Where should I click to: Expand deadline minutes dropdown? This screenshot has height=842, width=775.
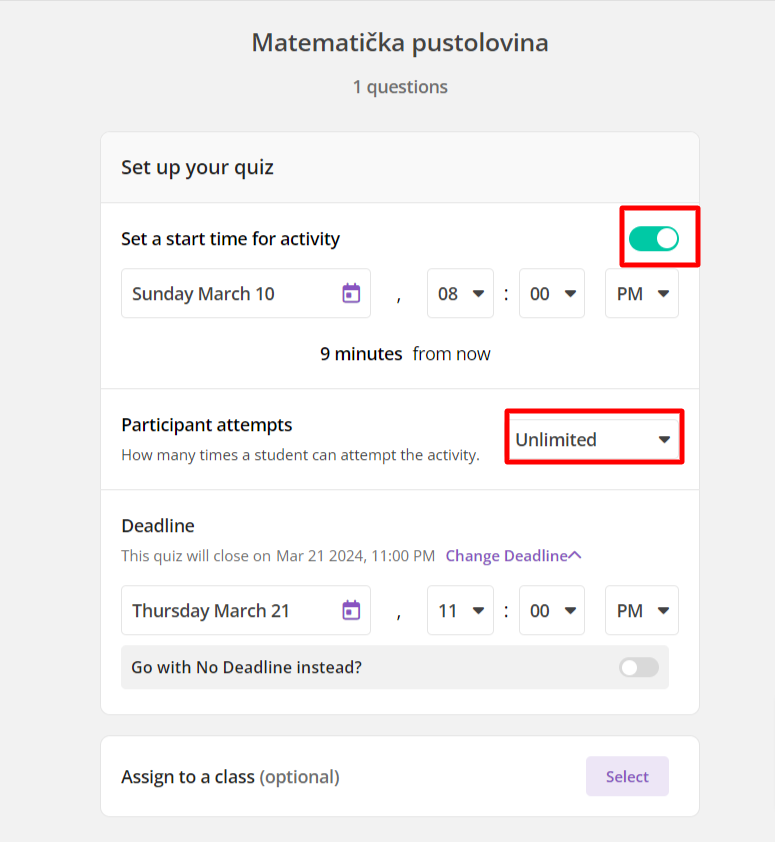point(552,611)
